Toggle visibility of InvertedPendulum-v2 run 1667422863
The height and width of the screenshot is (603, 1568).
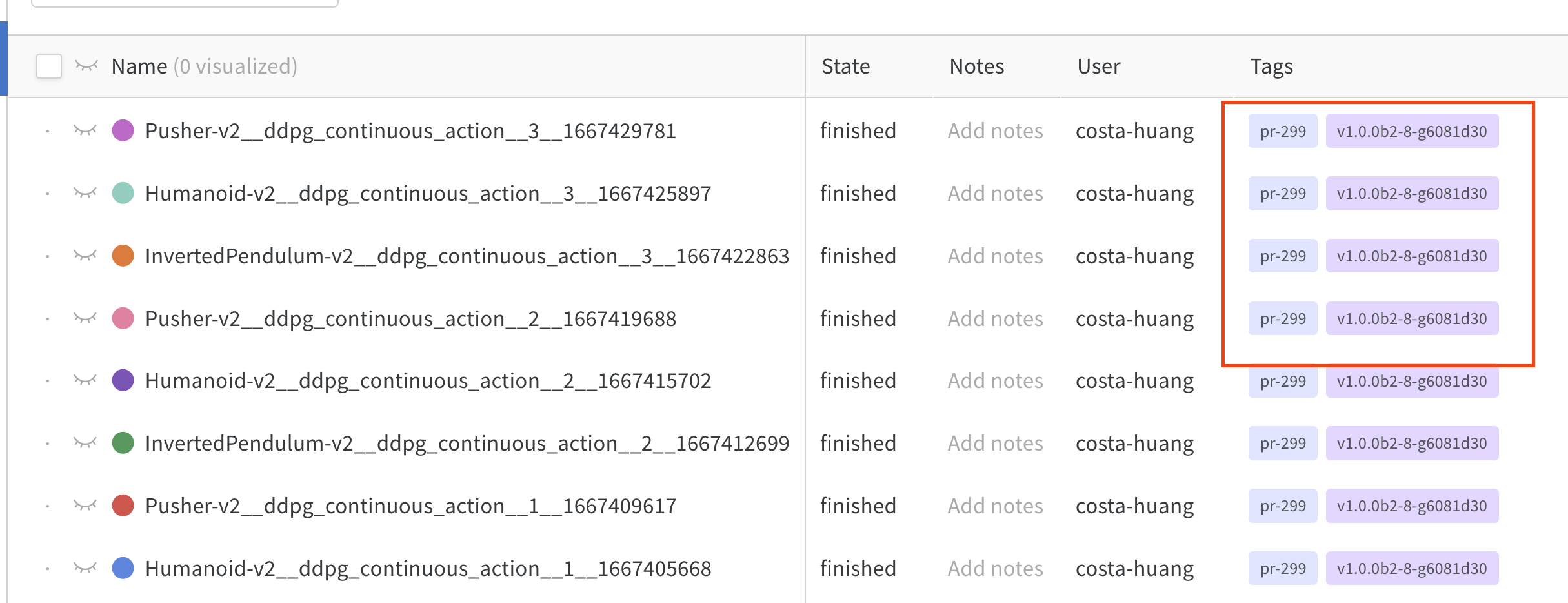tap(85, 256)
